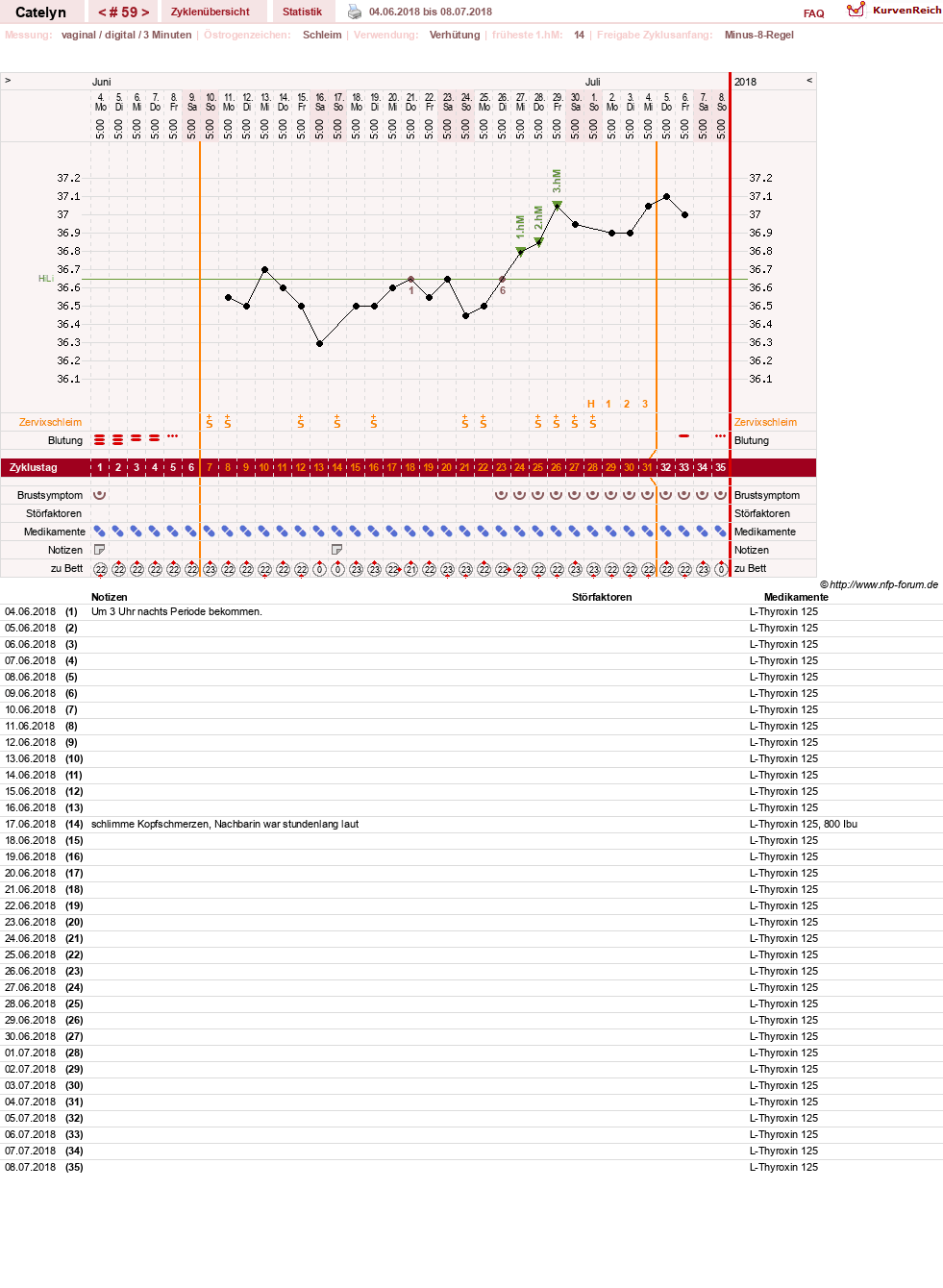
Task: Click the date range 04.06.2018 bis 08.07.2018
Action: tap(431, 12)
